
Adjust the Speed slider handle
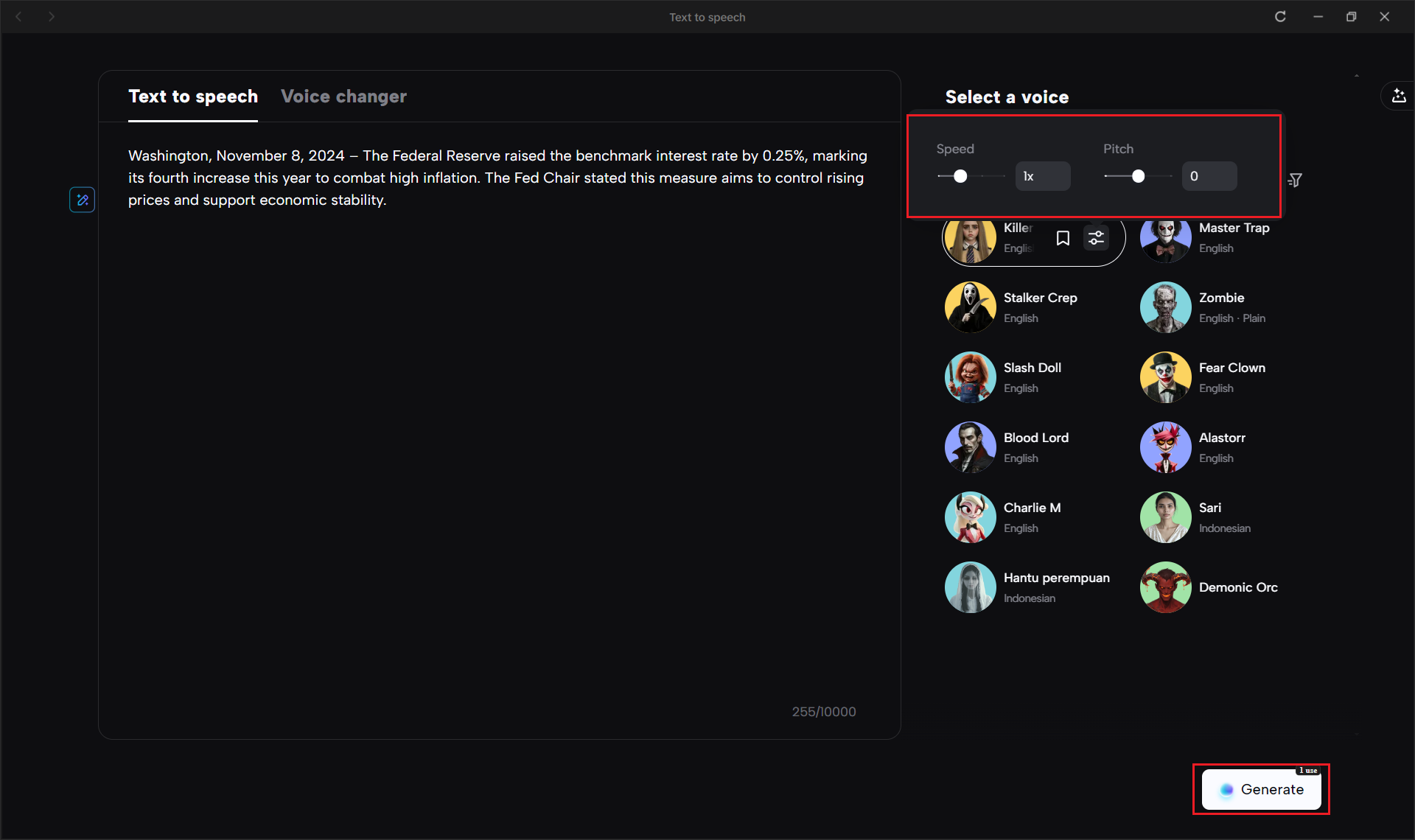960,176
